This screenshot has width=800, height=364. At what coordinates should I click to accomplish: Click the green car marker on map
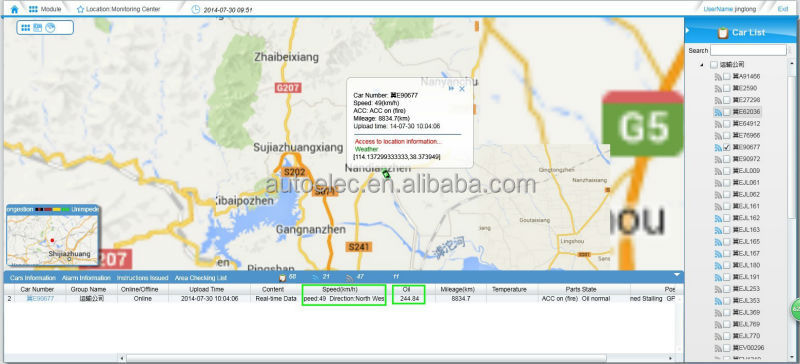click(x=387, y=174)
